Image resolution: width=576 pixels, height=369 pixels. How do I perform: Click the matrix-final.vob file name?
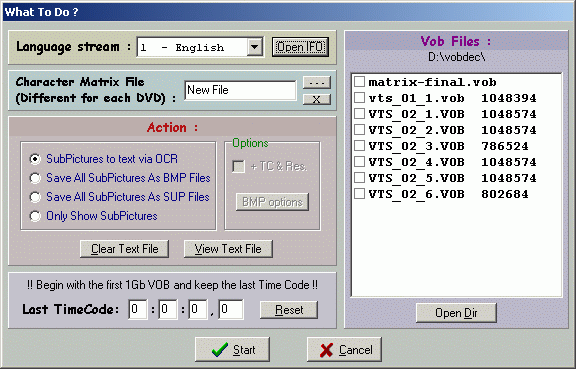point(432,82)
